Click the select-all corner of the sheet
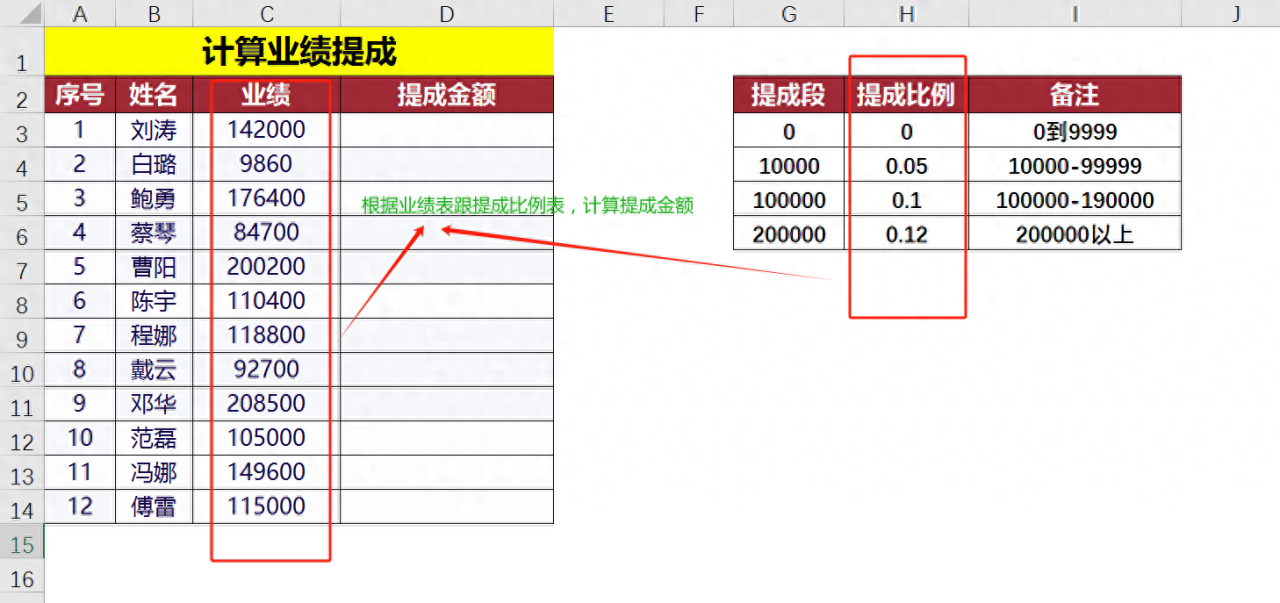 [22, 13]
